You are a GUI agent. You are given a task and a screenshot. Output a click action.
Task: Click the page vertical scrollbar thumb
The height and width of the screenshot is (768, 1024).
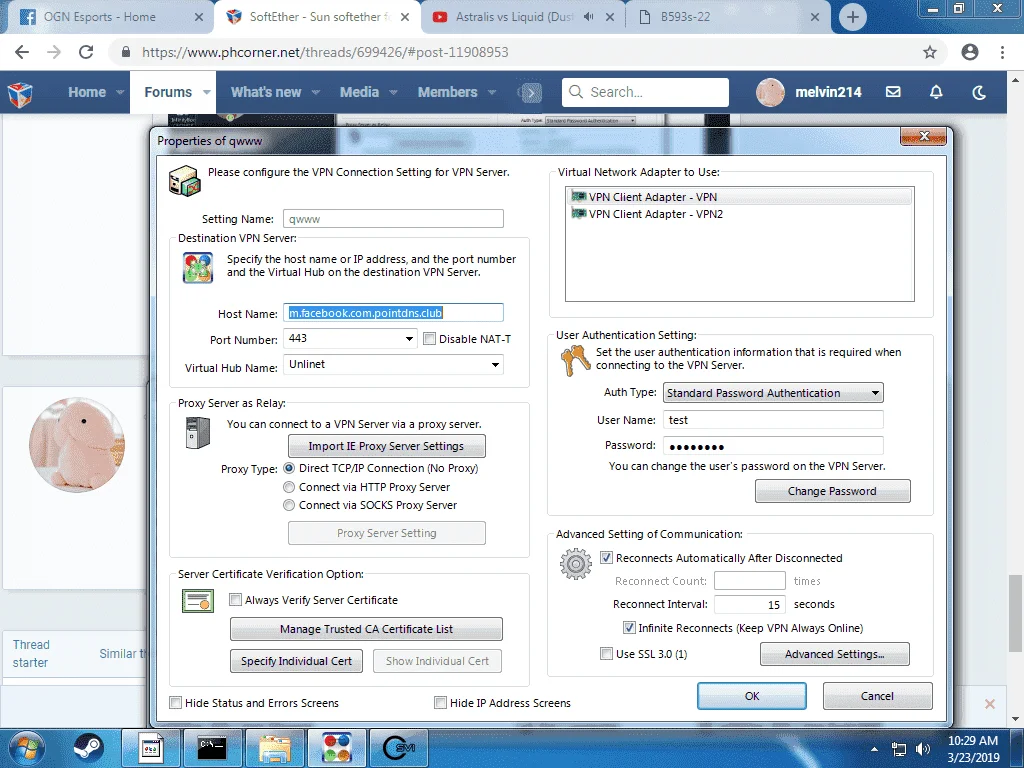[x=1014, y=613]
